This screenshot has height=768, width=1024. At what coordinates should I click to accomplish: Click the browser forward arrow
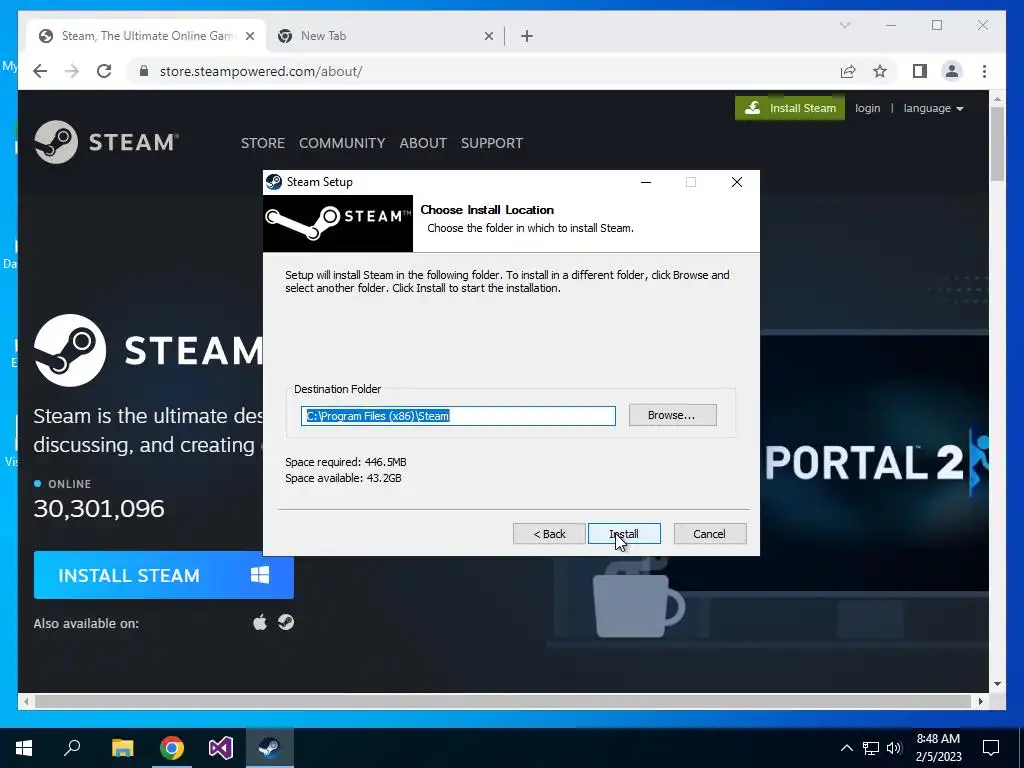(72, 71)
